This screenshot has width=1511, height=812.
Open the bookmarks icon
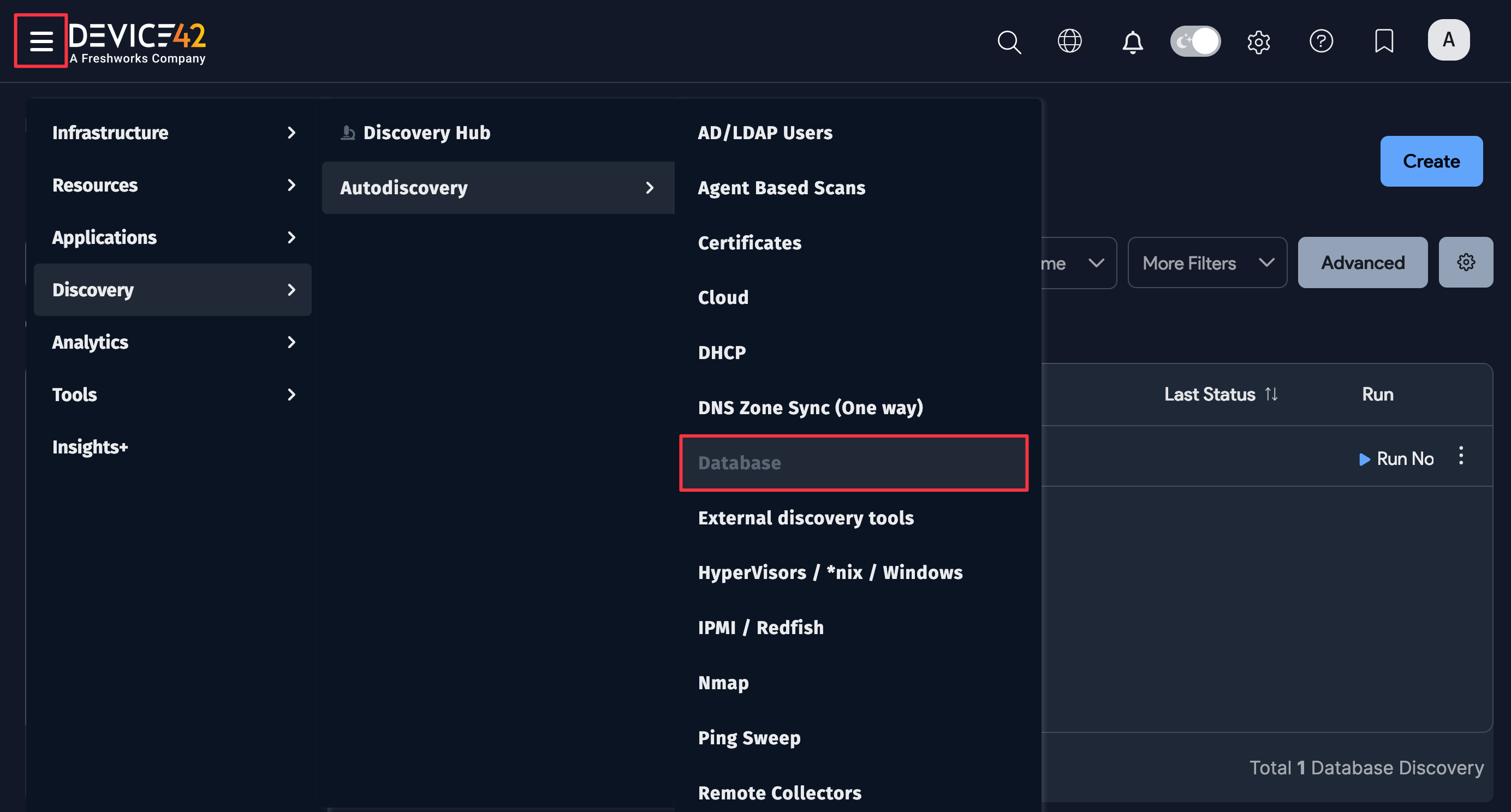coord(1384,41)
